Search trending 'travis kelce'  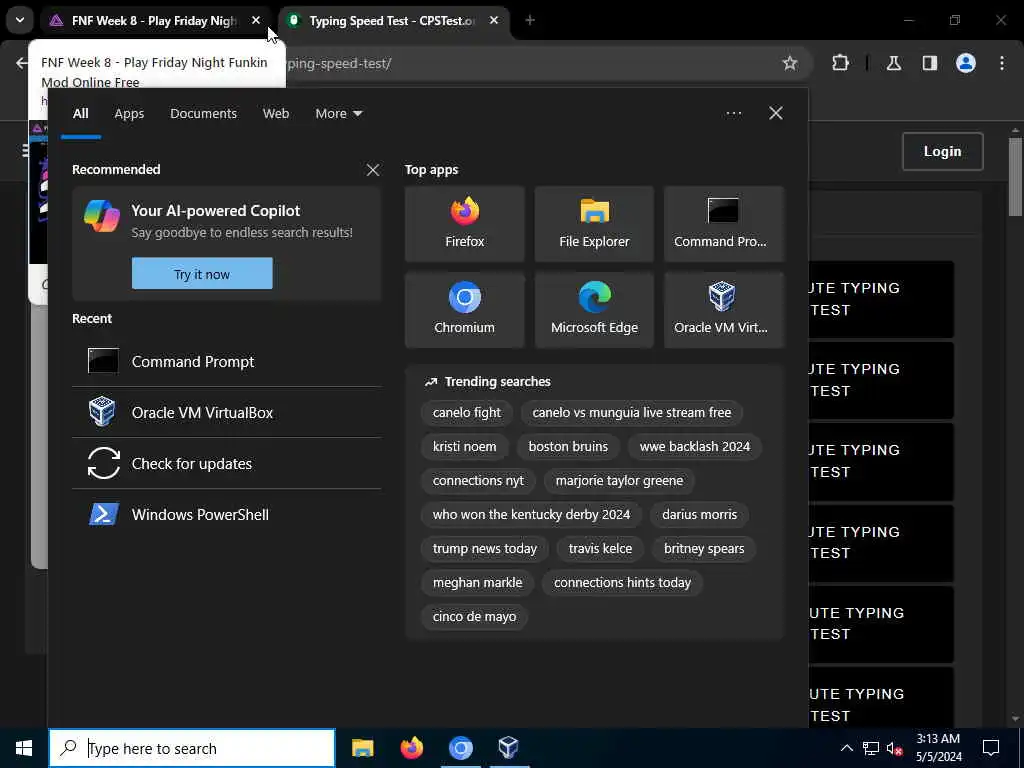(600, 548)
